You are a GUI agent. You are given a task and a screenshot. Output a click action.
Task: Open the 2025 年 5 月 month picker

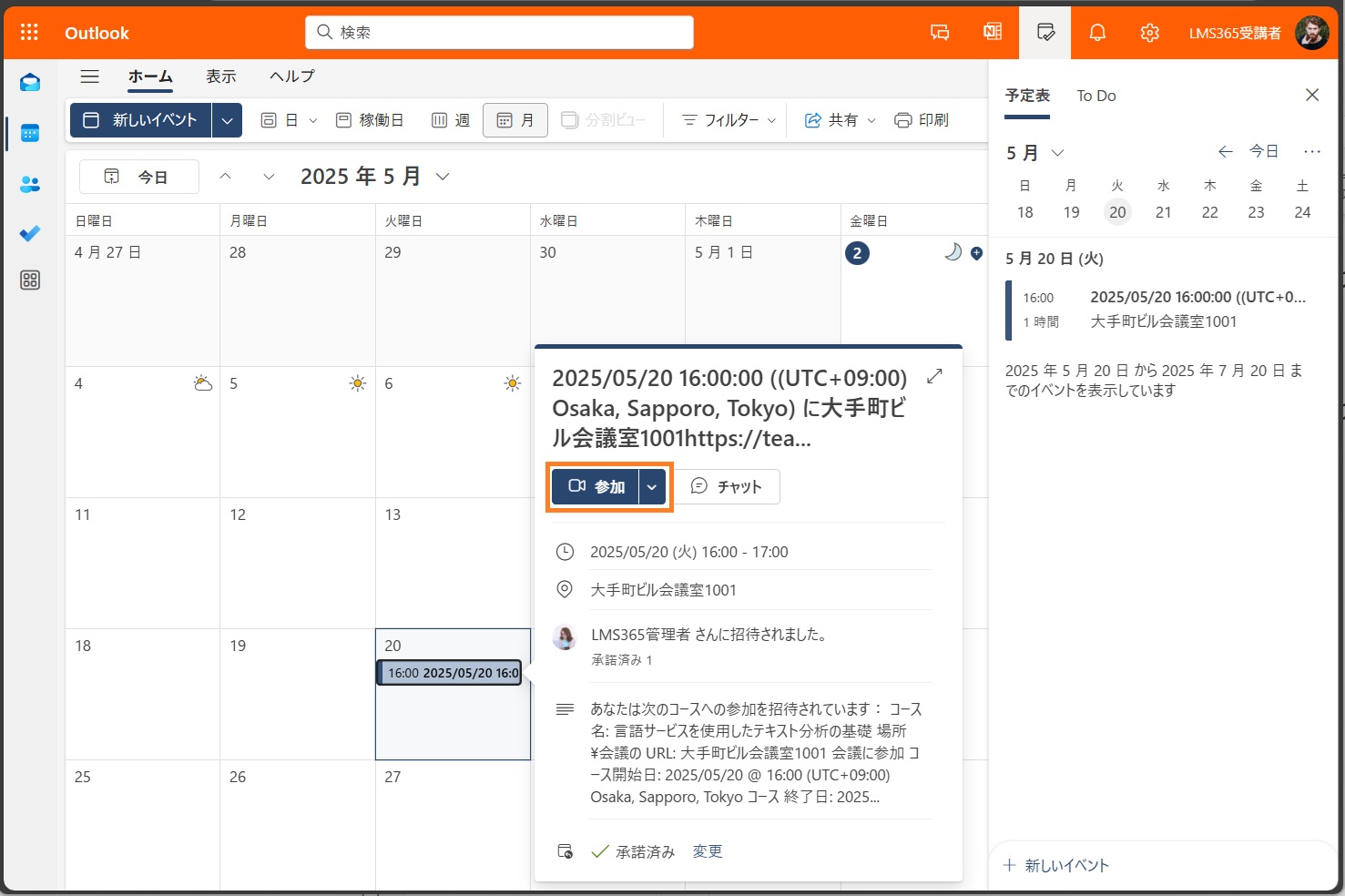(375, 176)
